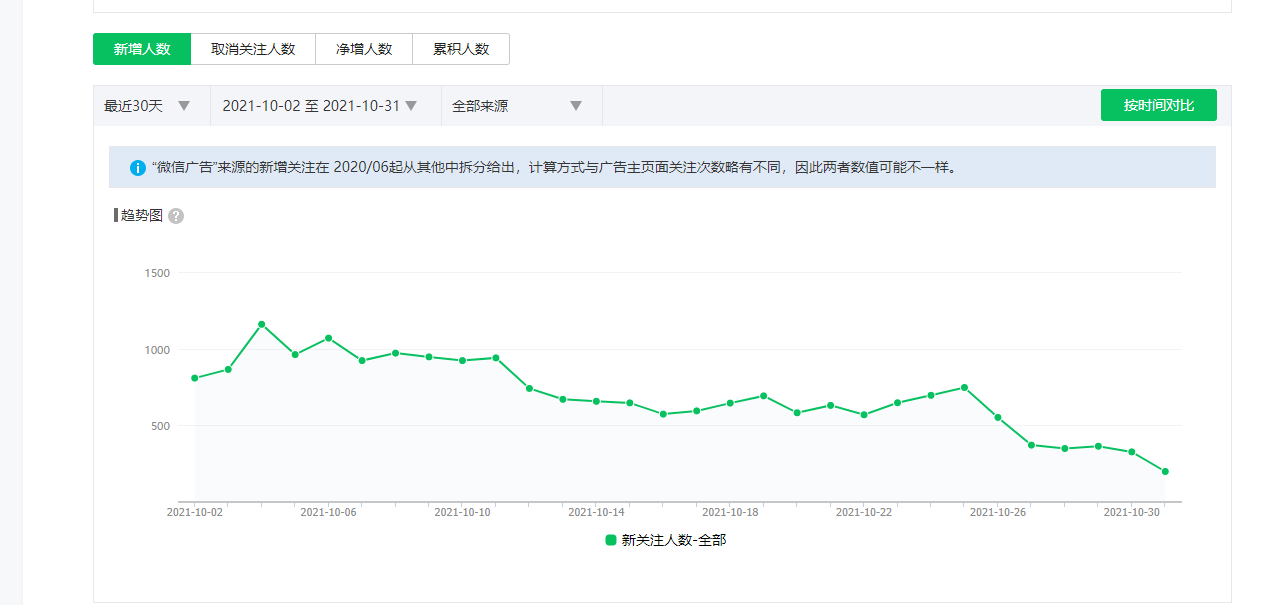
Task: Open the 累积人数 tab
Action: click(461, 49)
